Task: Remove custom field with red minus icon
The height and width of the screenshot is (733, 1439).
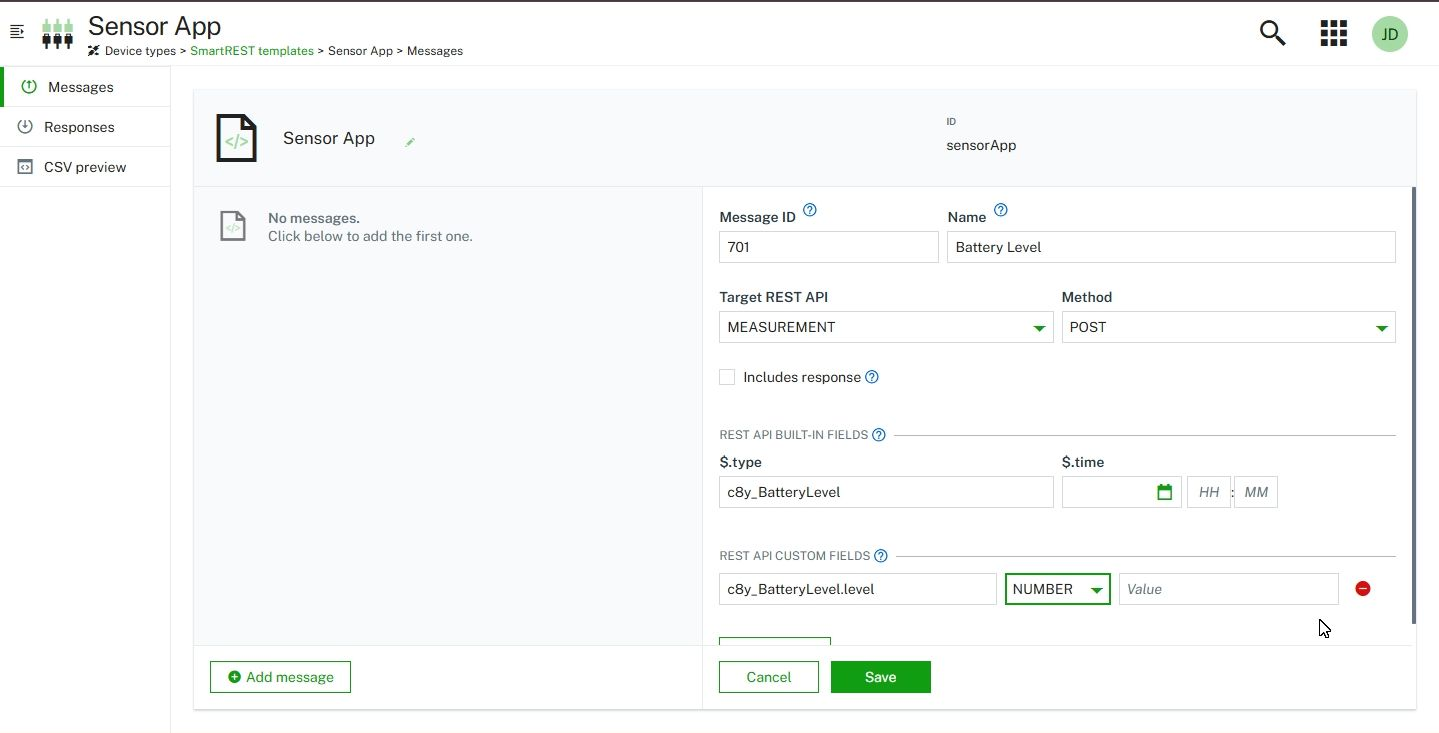Action: (x=1362, y=589)
